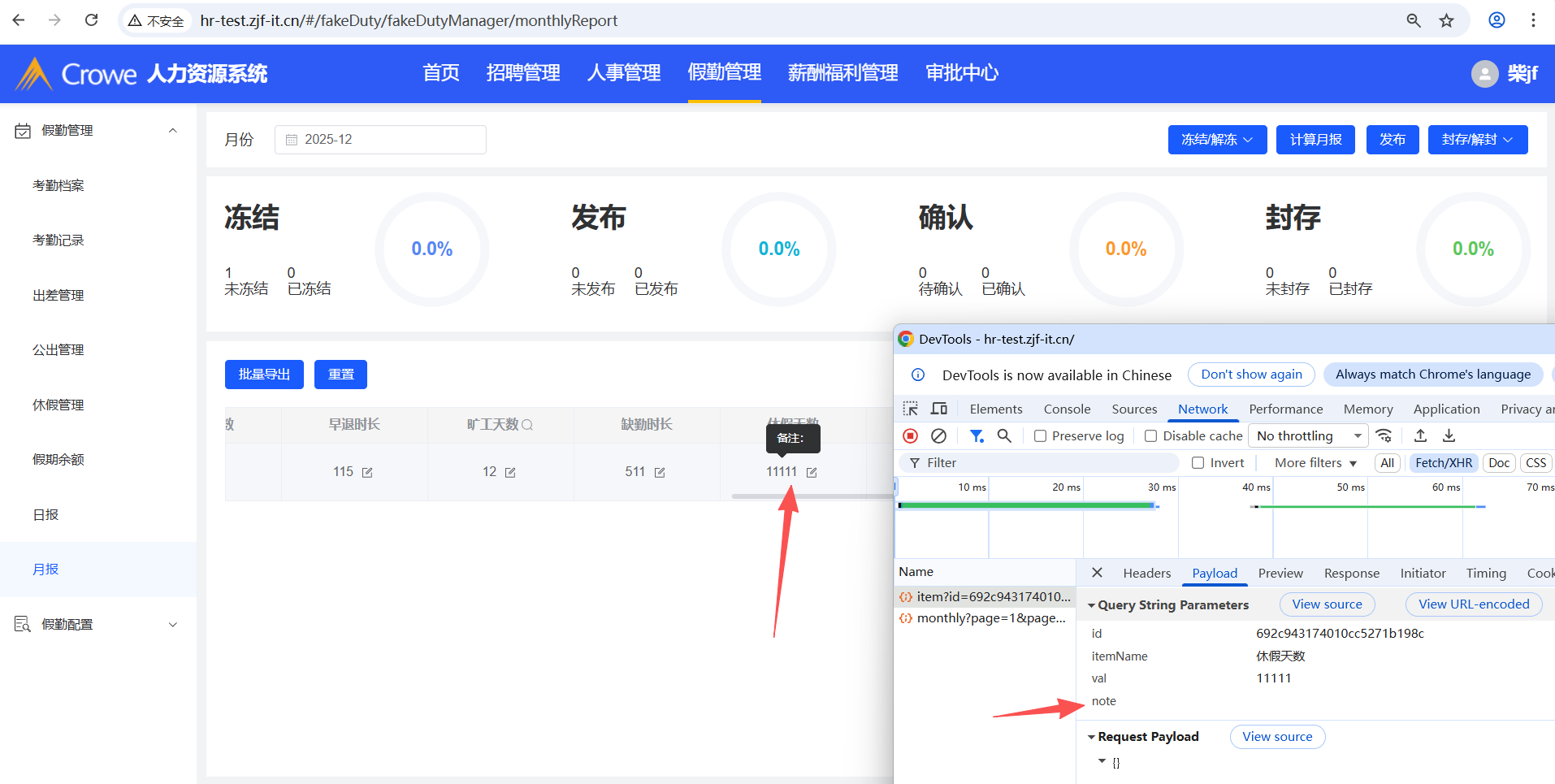Open the 薪酬福利管理 top menu

842,73
